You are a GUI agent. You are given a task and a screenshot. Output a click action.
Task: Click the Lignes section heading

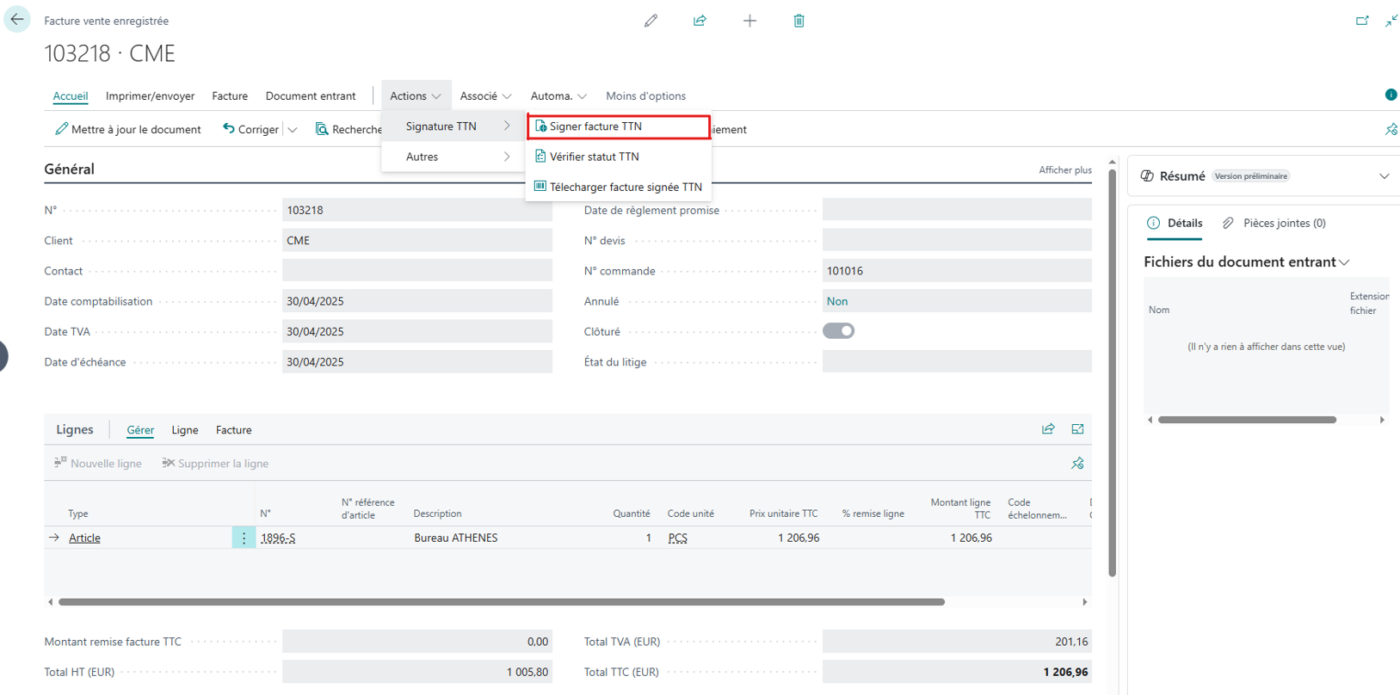click(x=75, y=430)
